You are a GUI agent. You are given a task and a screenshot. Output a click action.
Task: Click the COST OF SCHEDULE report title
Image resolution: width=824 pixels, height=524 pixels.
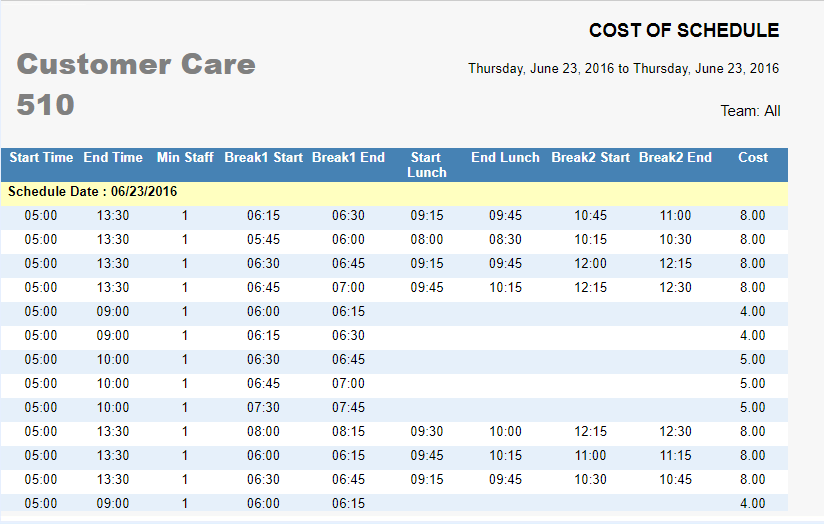click(x=683, y=31)
